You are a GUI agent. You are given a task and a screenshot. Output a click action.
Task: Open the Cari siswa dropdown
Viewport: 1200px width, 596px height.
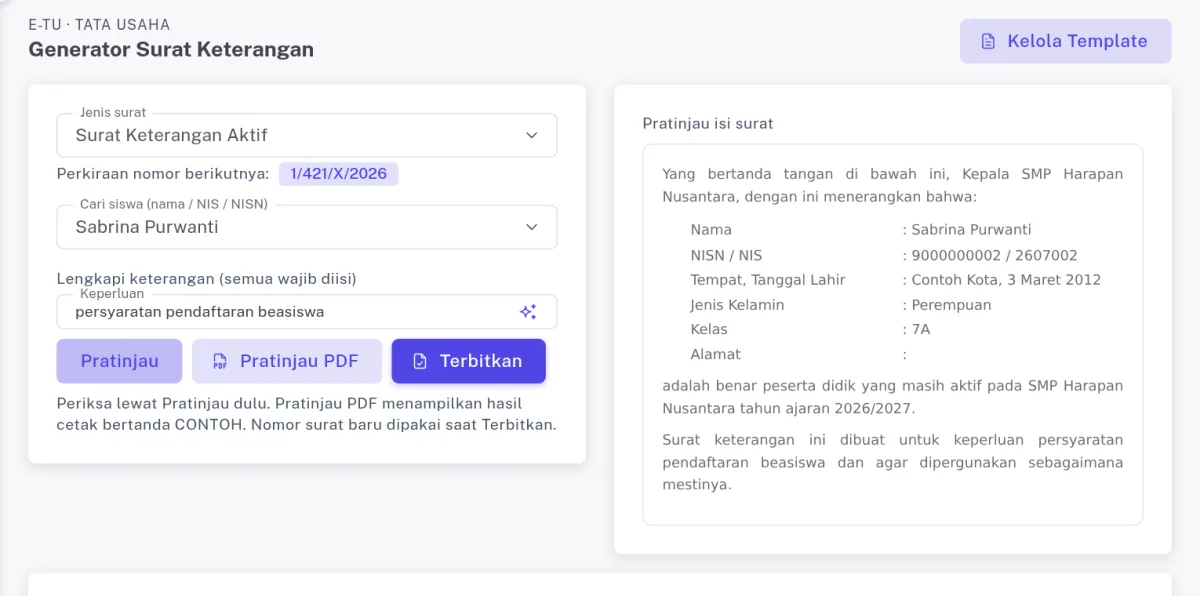(x=307, y=227)
